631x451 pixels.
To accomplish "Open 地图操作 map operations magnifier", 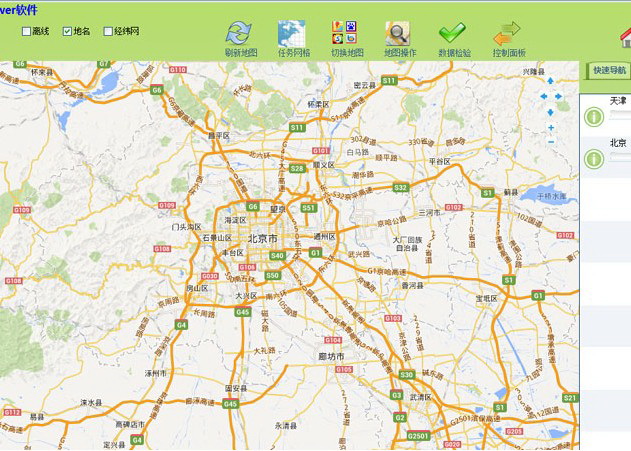I will click(398, 33).
